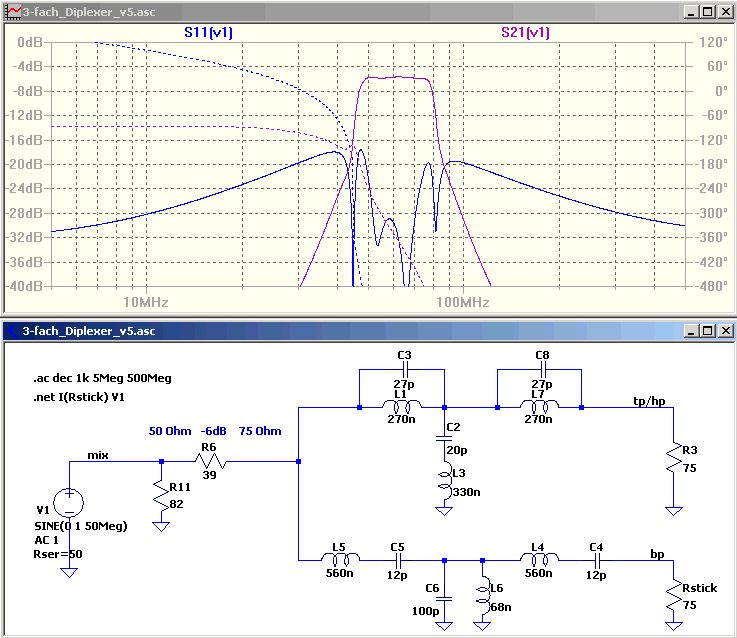This screenshot has width=737, height=638.
Task: Select the resistor R6 39 ohm symbol
Action: [211, 462]
